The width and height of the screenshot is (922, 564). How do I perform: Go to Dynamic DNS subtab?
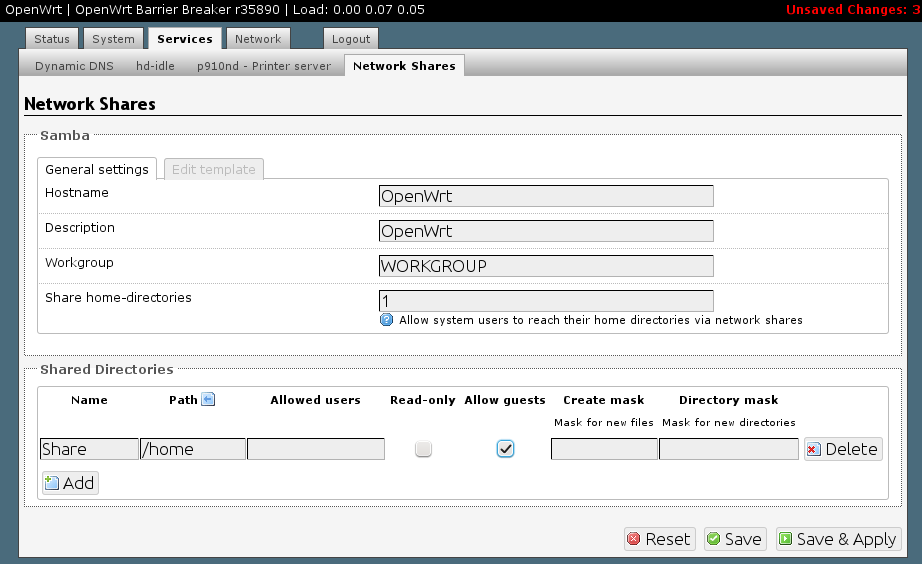point(74,66)
